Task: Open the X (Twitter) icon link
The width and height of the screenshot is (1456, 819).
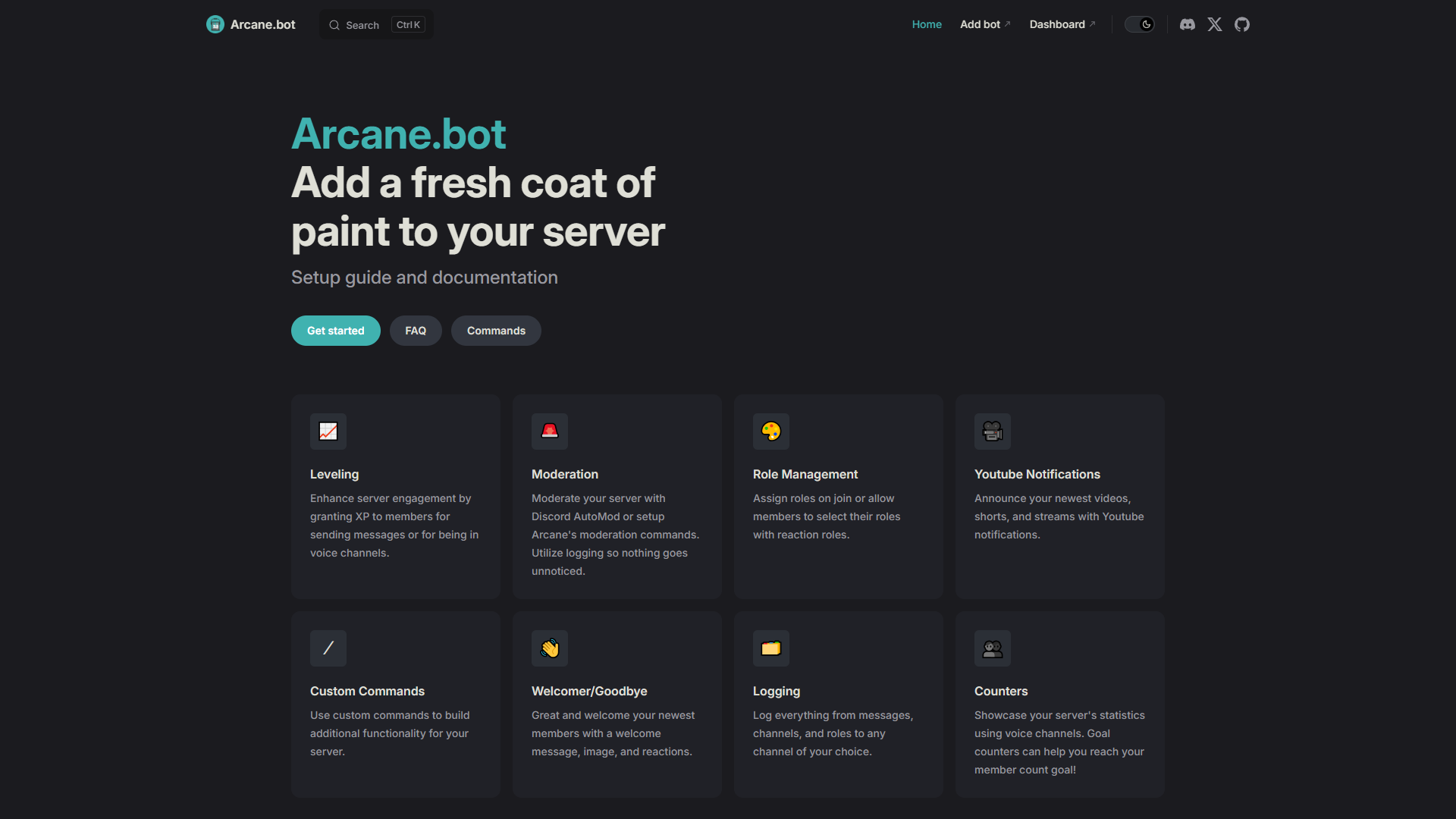Action: click(1215, 24)
